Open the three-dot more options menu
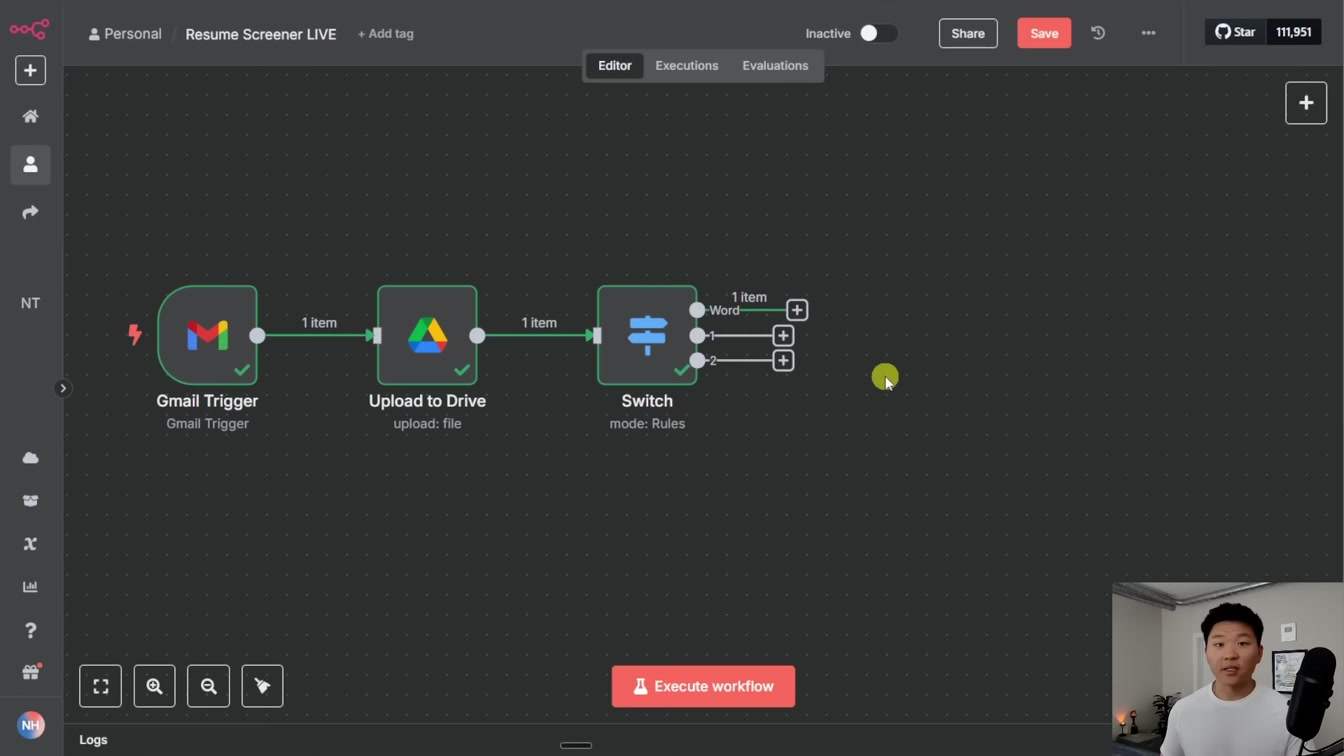This screenshot has height=756, width=1344. point(1148,33)
